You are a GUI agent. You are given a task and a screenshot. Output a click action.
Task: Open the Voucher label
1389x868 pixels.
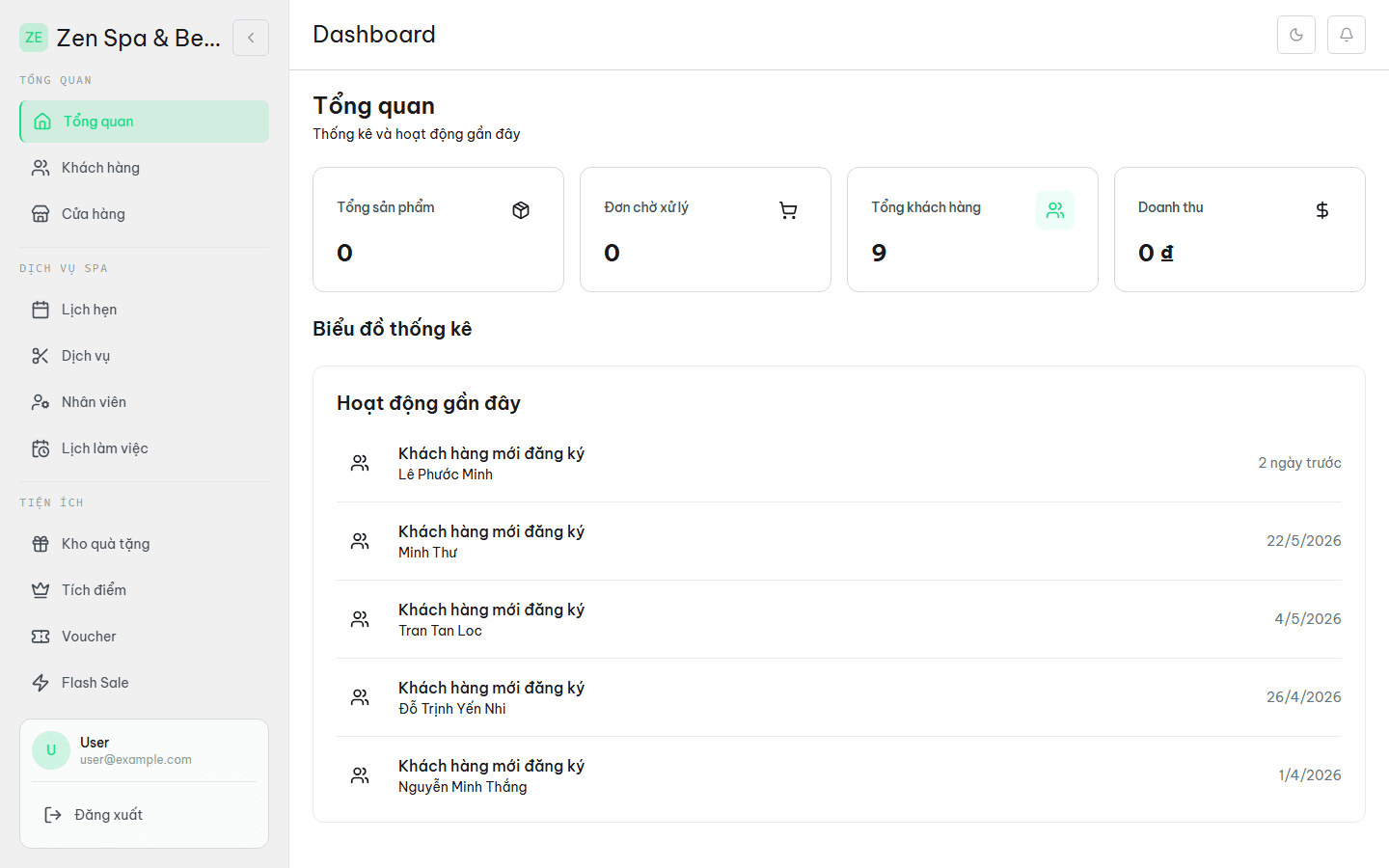[89, 637]
